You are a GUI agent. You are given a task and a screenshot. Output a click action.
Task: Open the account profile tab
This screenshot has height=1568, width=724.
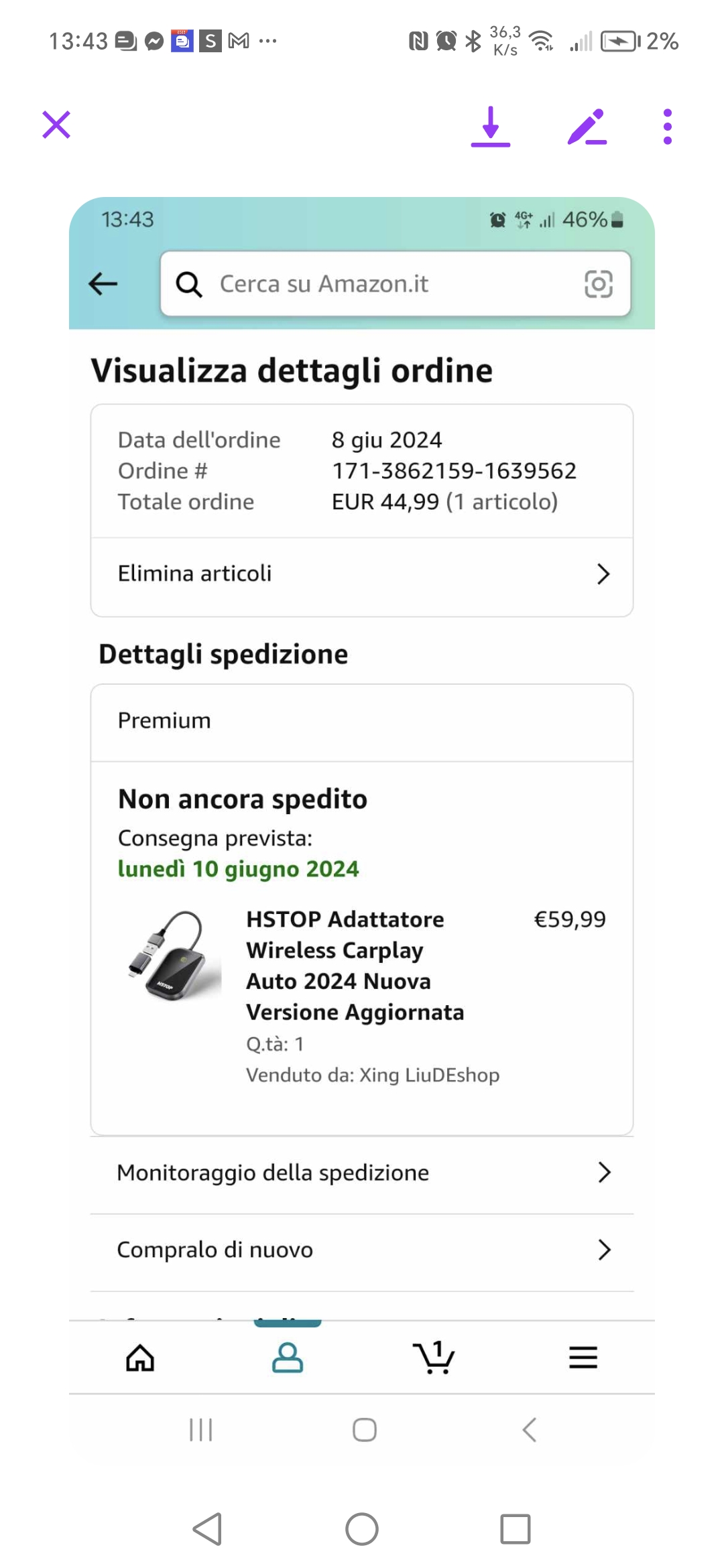tap(288, 1358)
